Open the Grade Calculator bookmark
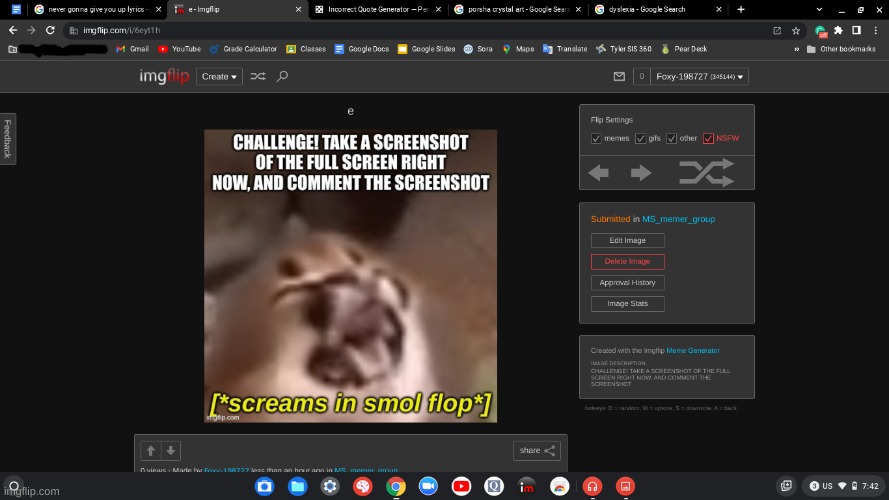This screenshot has height=500, width=889. [x=243, y=49]
